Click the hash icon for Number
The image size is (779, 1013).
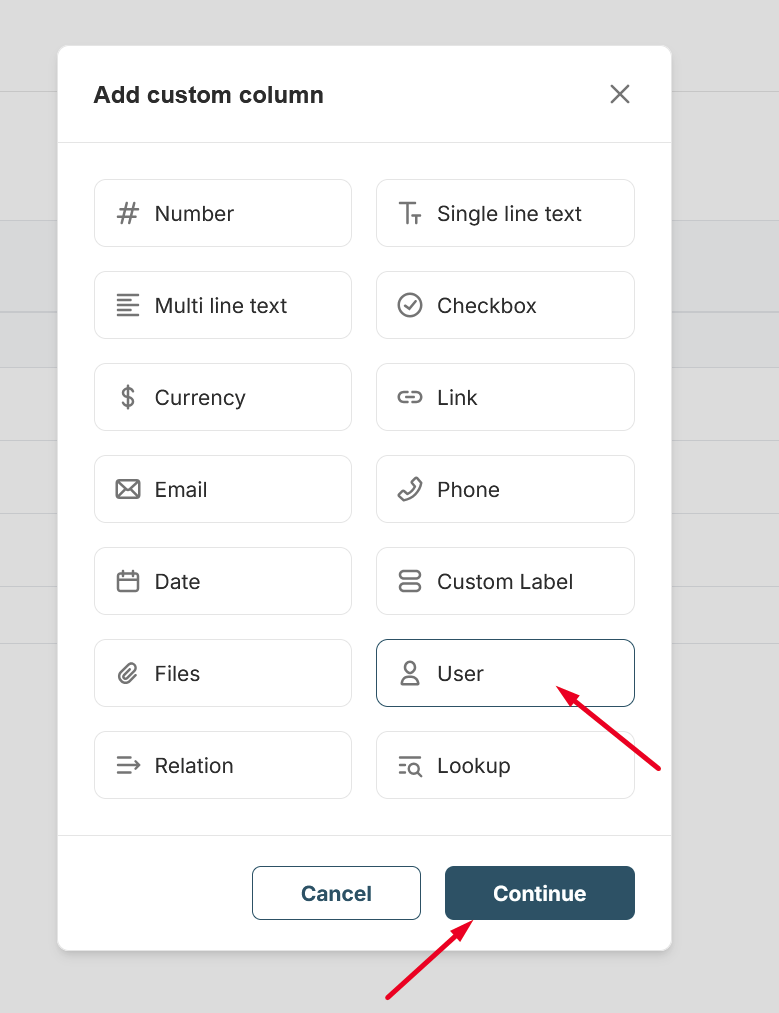point(128,213)
